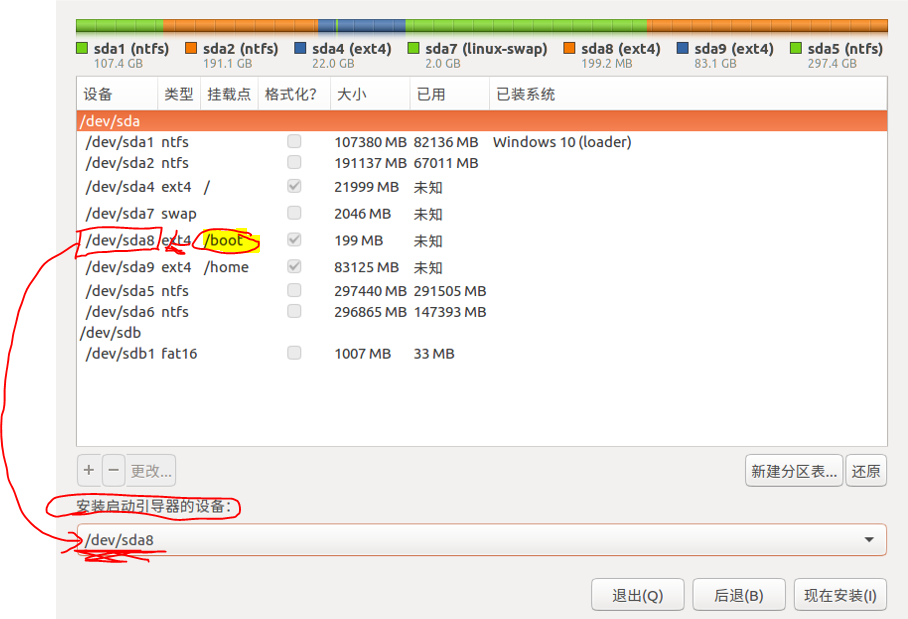Select the /dev/sda9 partition row
This screenshot has width=908, height=619.
click(482, 267)
